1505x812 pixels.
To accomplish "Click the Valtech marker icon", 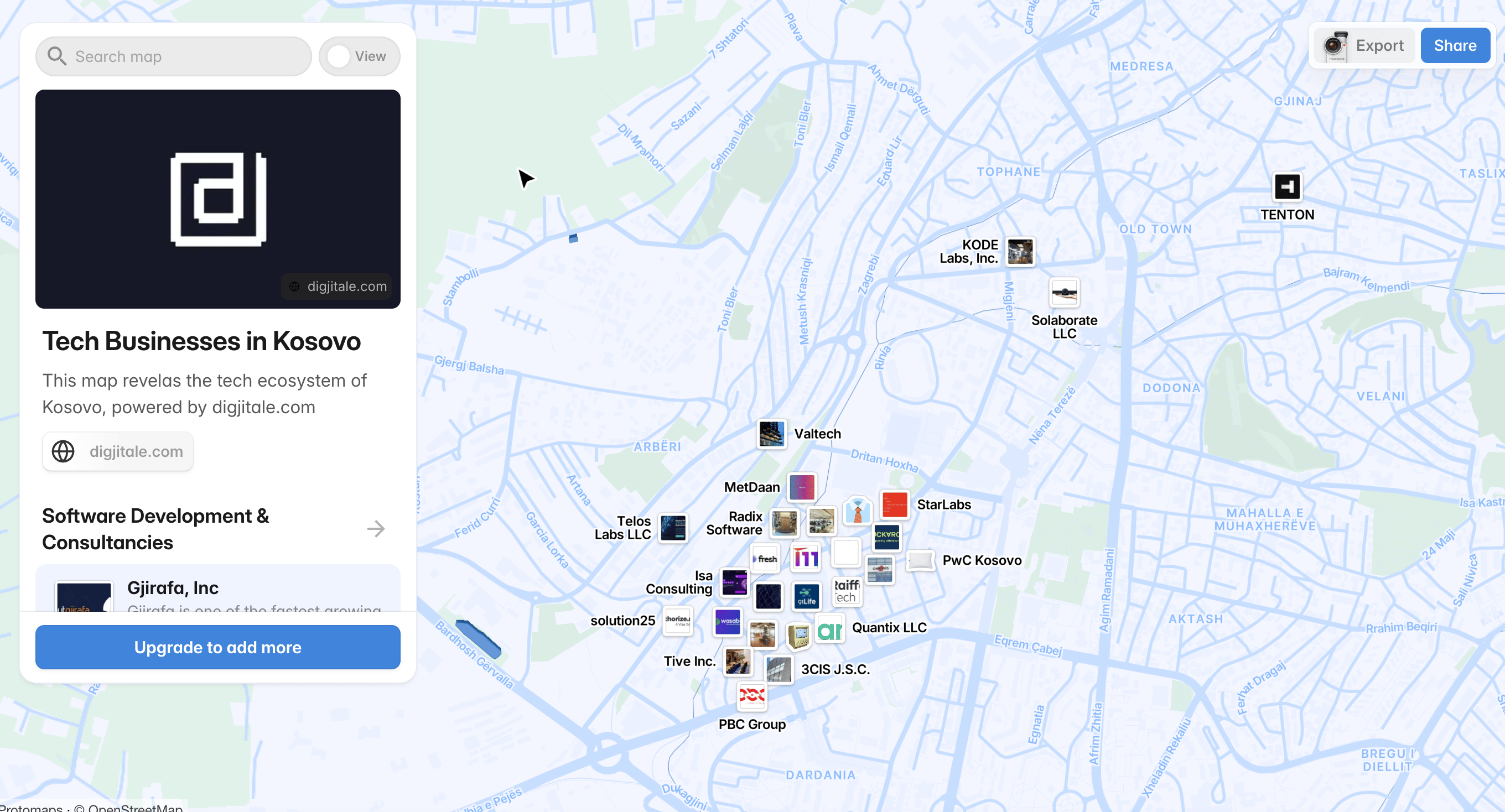I will pyautogui.click(x=771, y=434).
